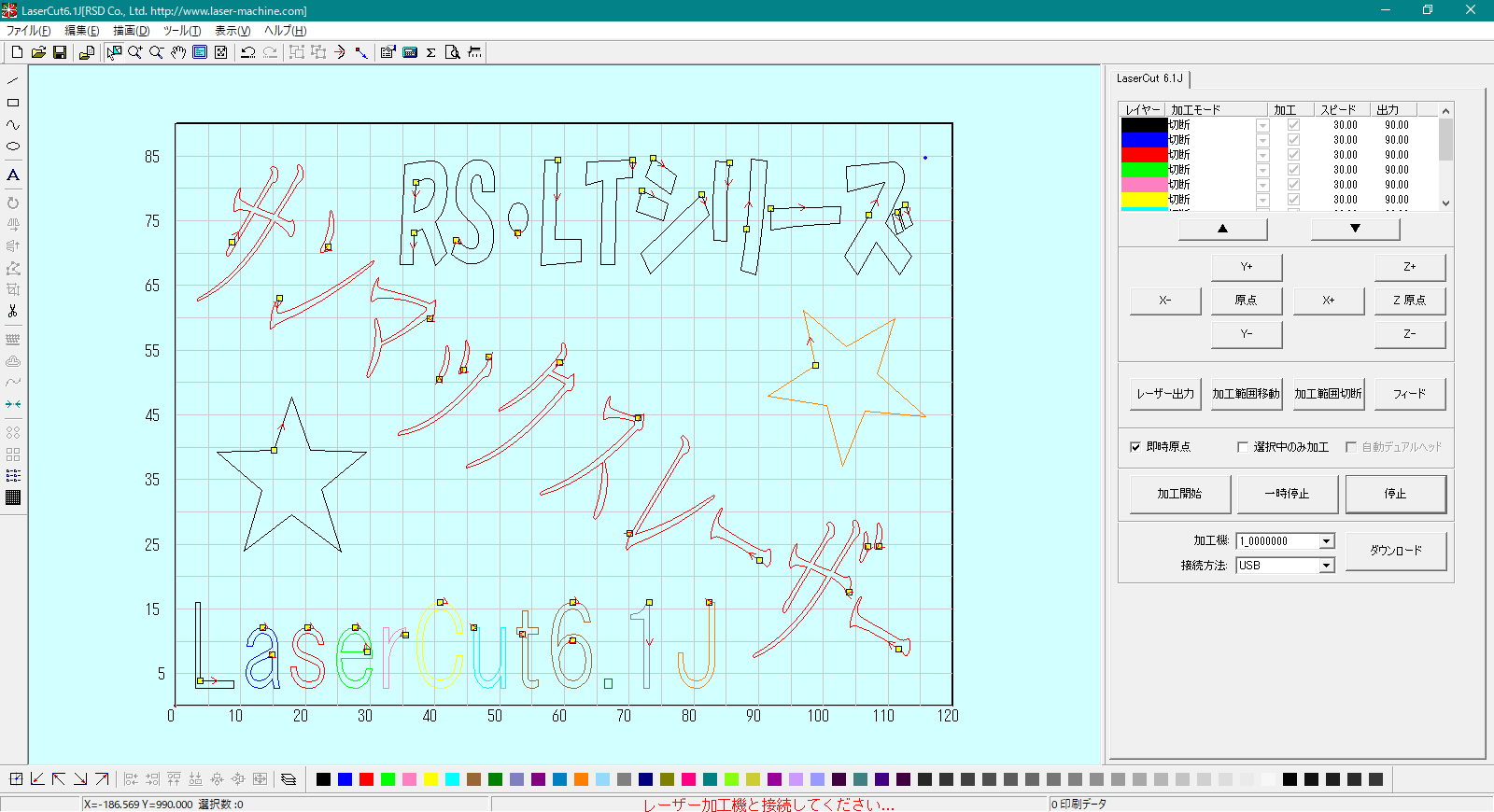
Task: Toggle the 加工 checkbox for the red layer
Action: point(1293,155)
